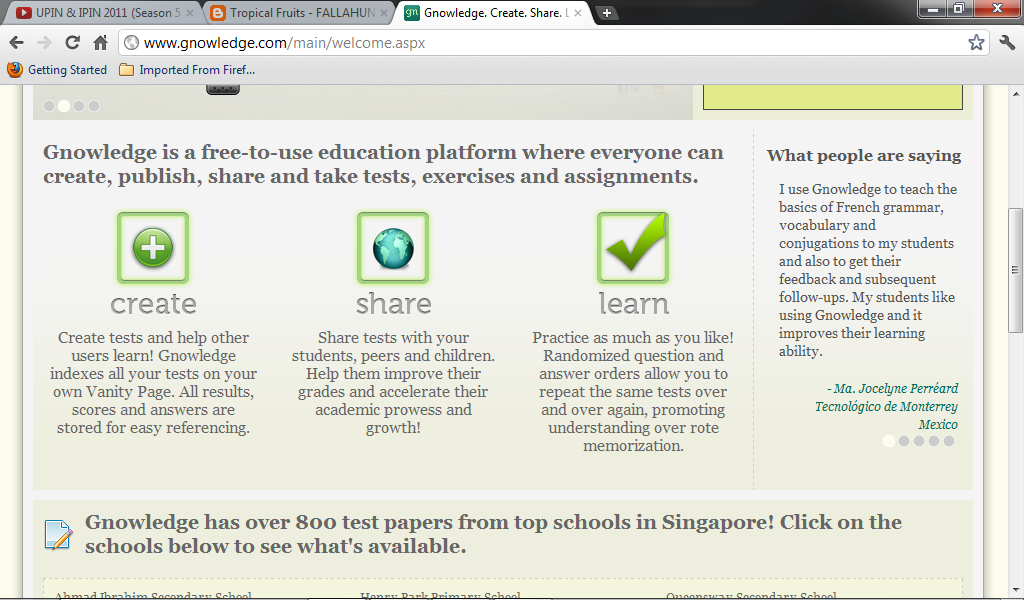Click the green plus create icon
Screen dimensions: 1024x600
[x=153, y=248]
